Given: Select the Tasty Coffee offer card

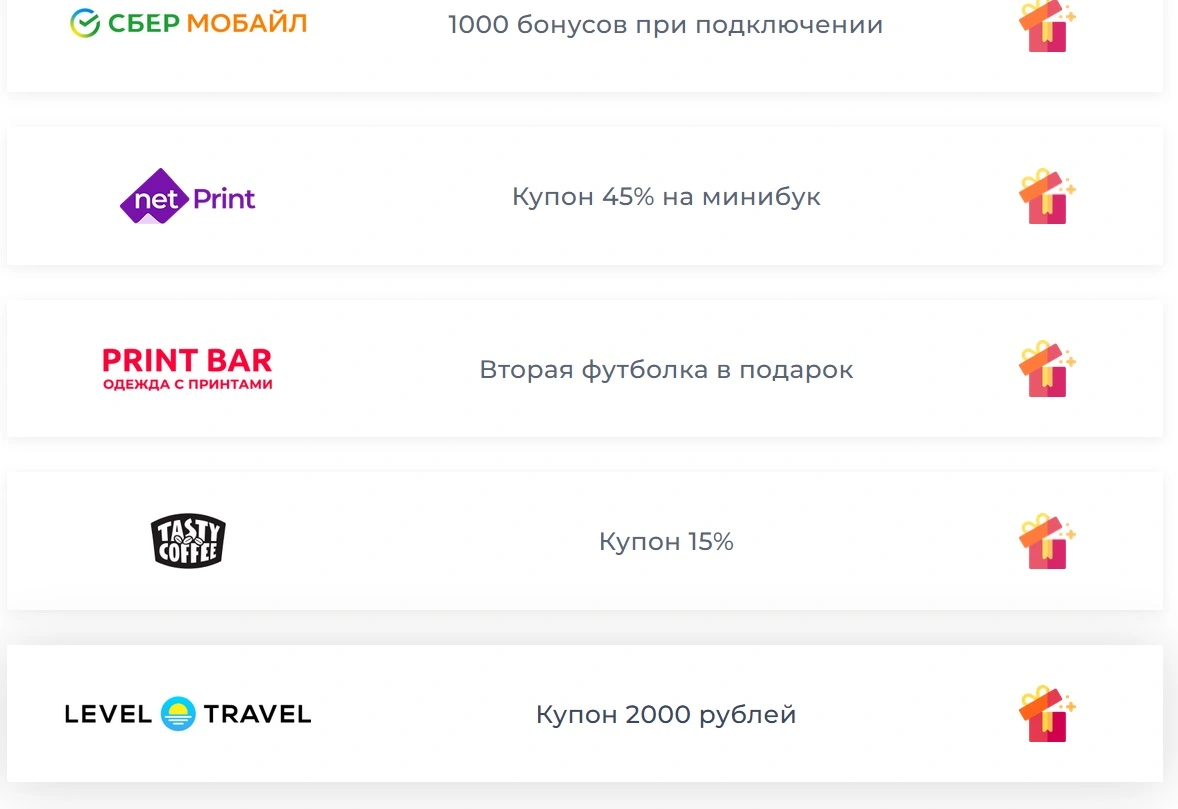Looking at the screenshot, I should point(585,541).
